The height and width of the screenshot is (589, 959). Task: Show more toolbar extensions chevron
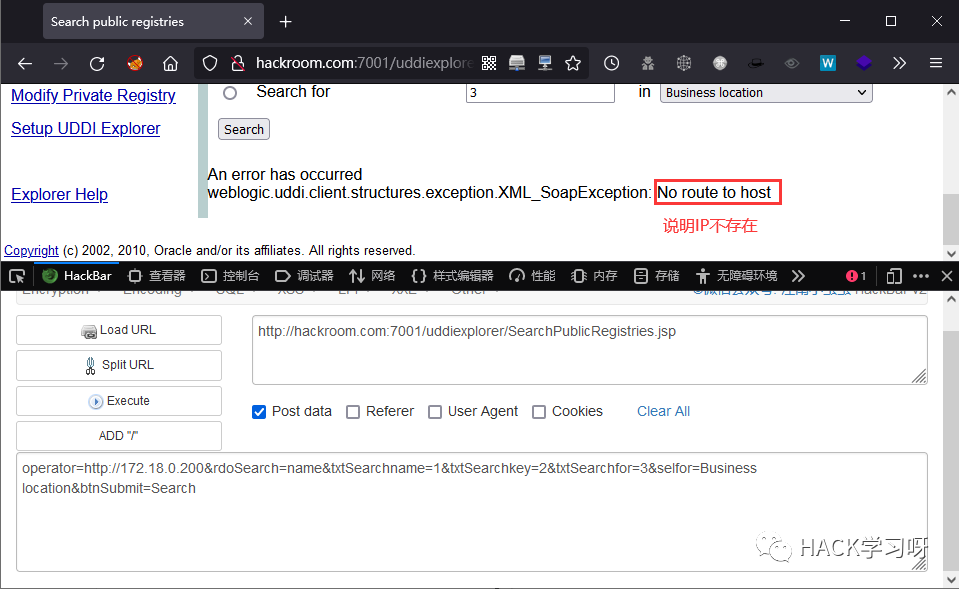tap(899, 63)
